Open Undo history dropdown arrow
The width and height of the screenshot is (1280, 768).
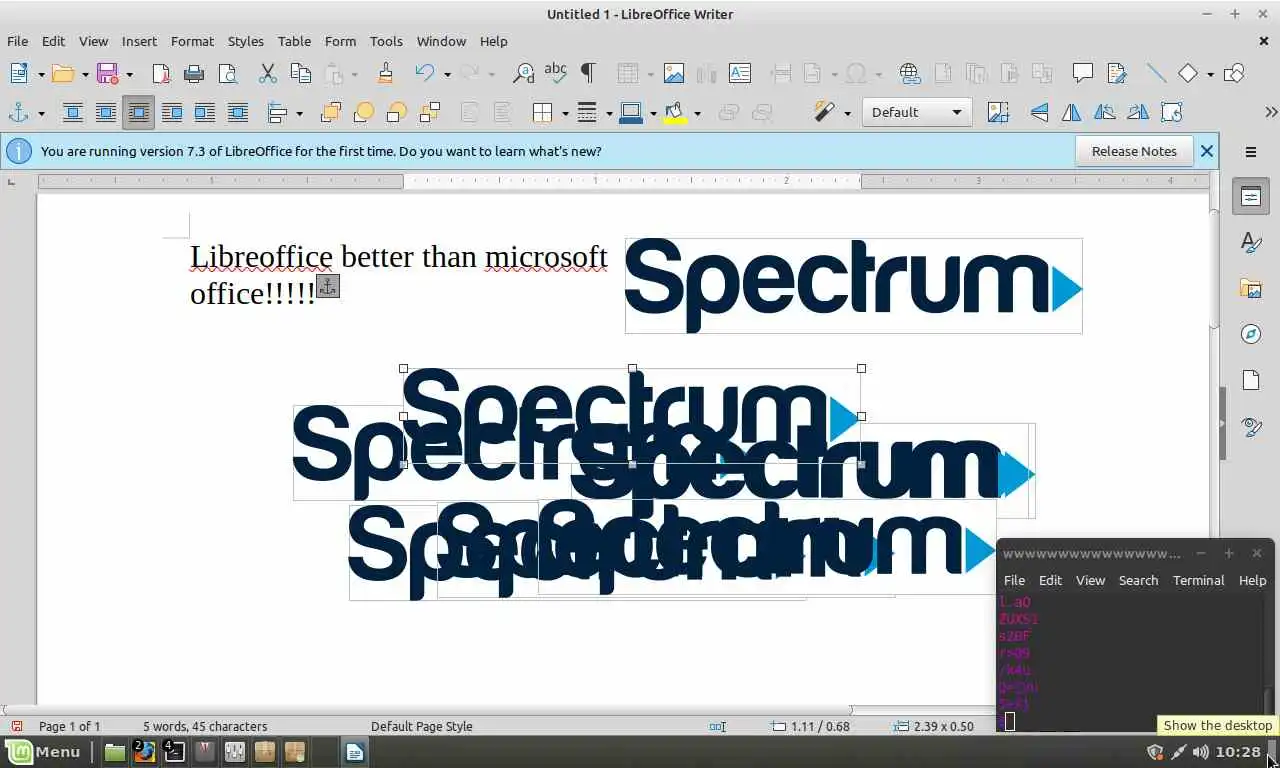[x=447, y=74]
